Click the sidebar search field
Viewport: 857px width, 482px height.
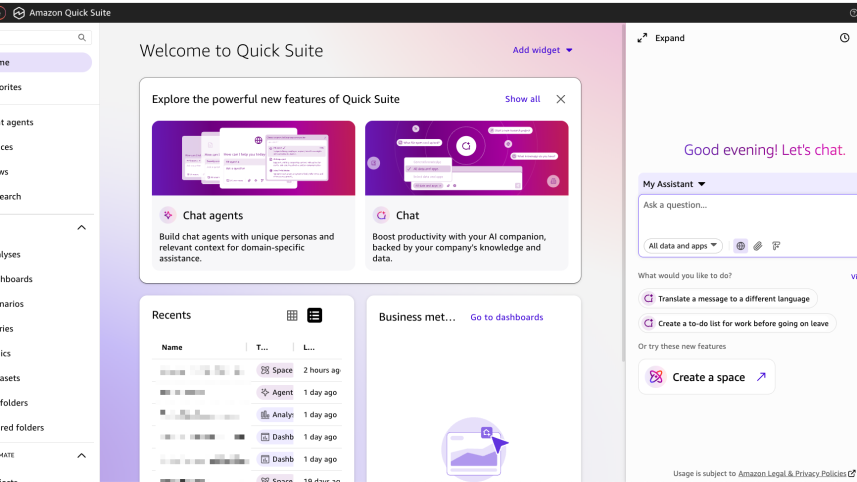point(45,38)
